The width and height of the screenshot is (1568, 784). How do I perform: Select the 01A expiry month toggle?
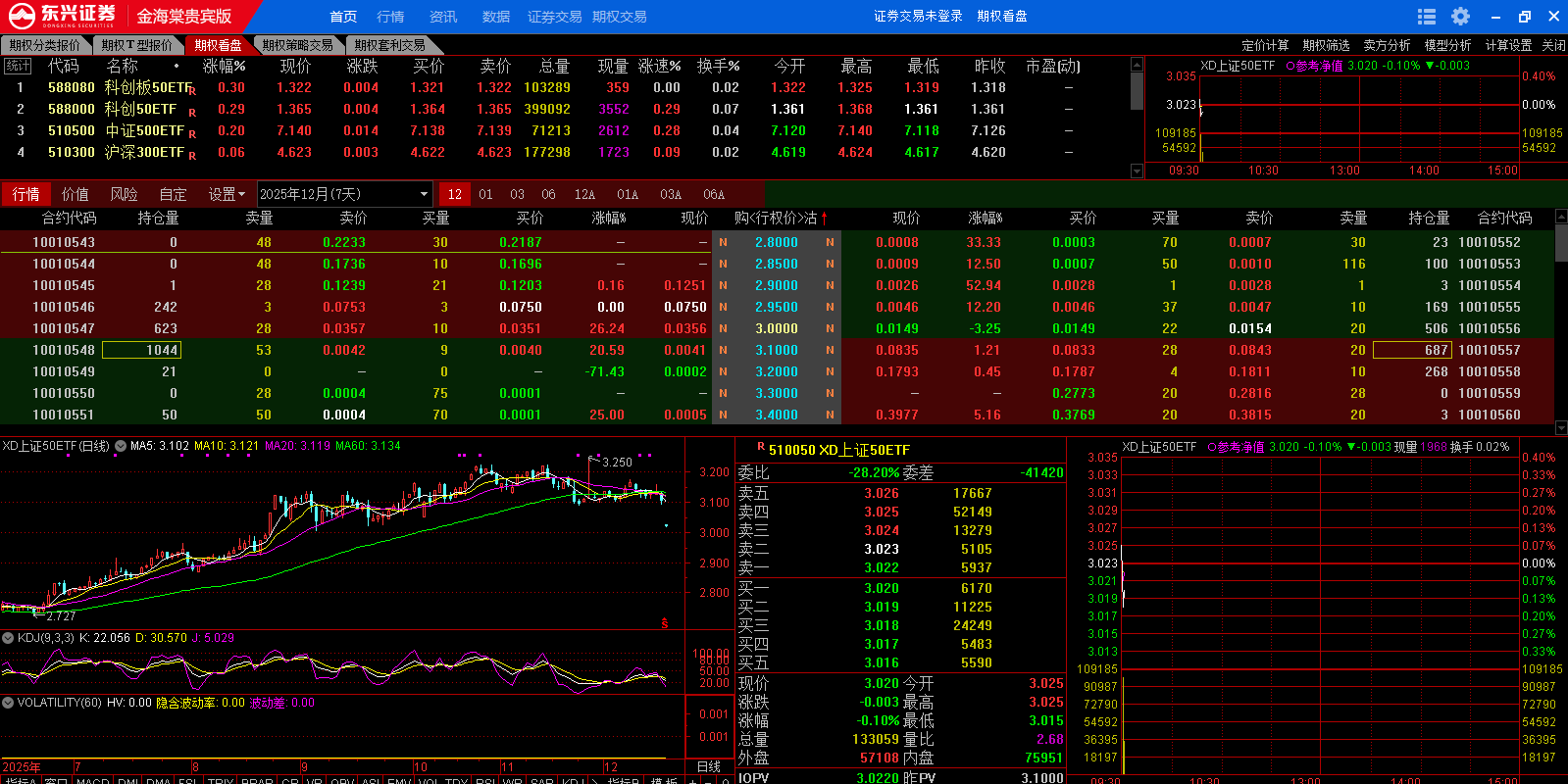point(628,194)
